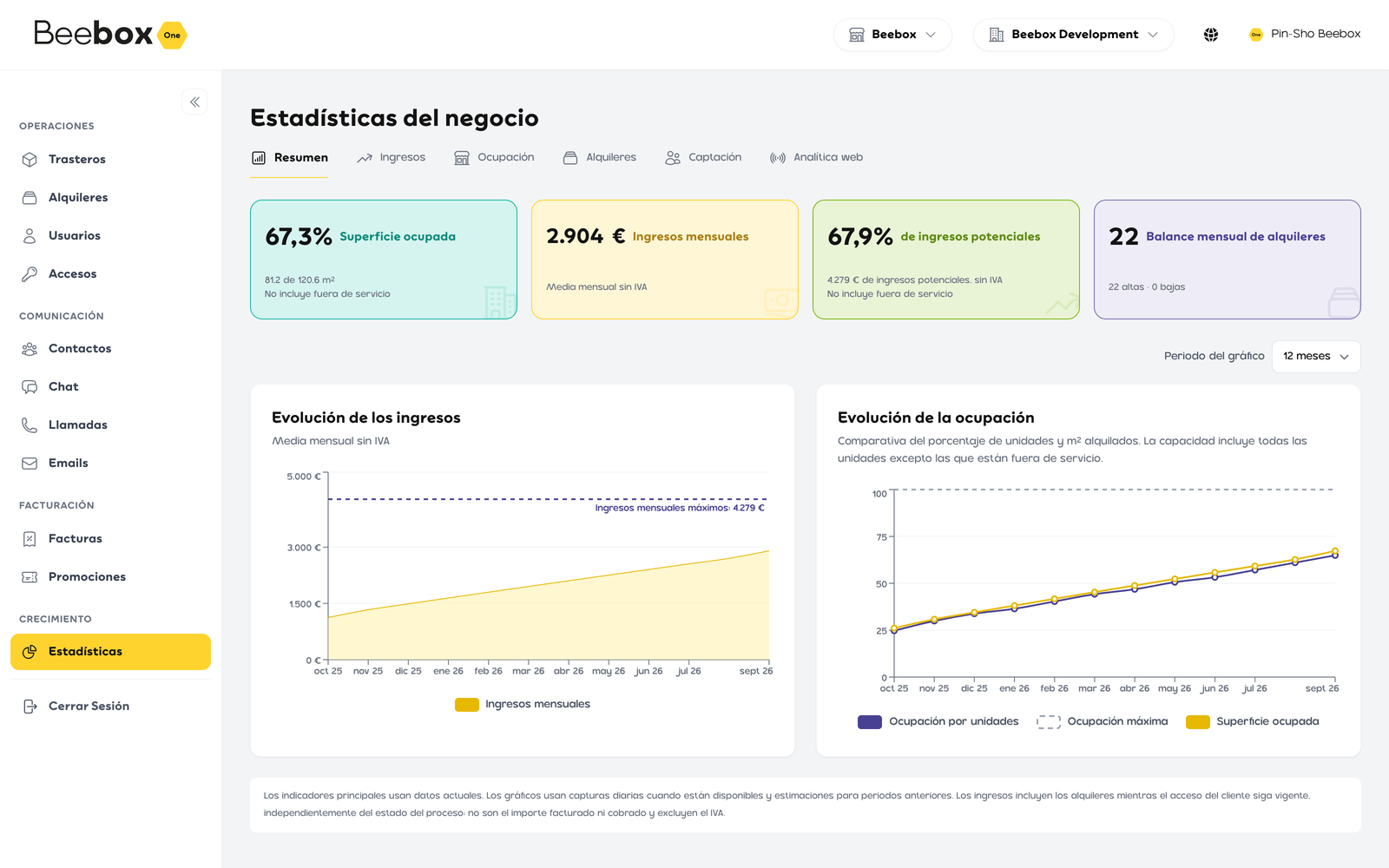Click the Pin-Sho Beebox user name

coord(1315,34)
